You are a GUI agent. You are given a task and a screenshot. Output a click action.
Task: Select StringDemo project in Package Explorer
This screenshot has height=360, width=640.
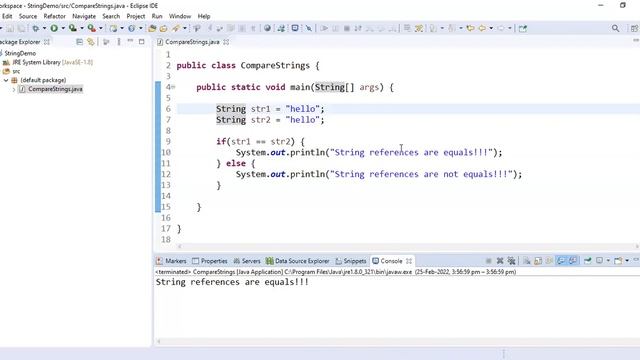point(20,53)
